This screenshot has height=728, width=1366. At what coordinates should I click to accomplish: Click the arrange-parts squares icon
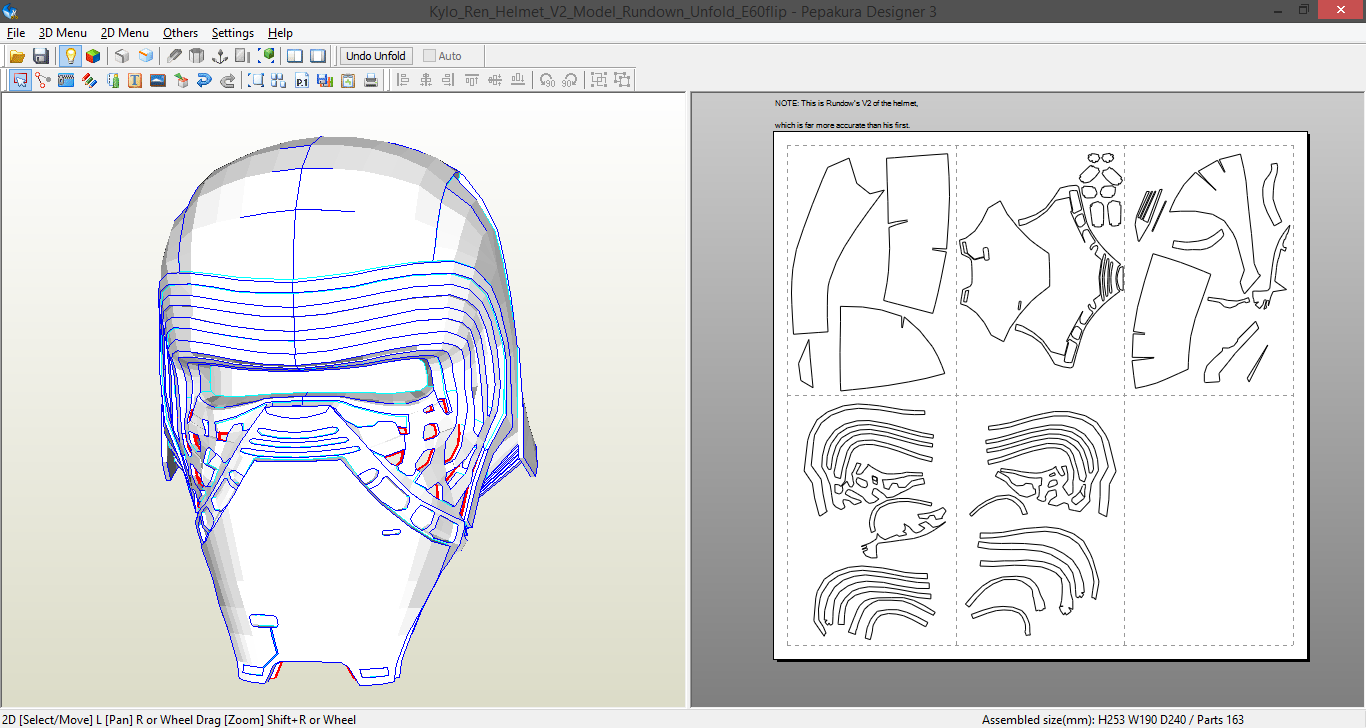tap(279, 80)
